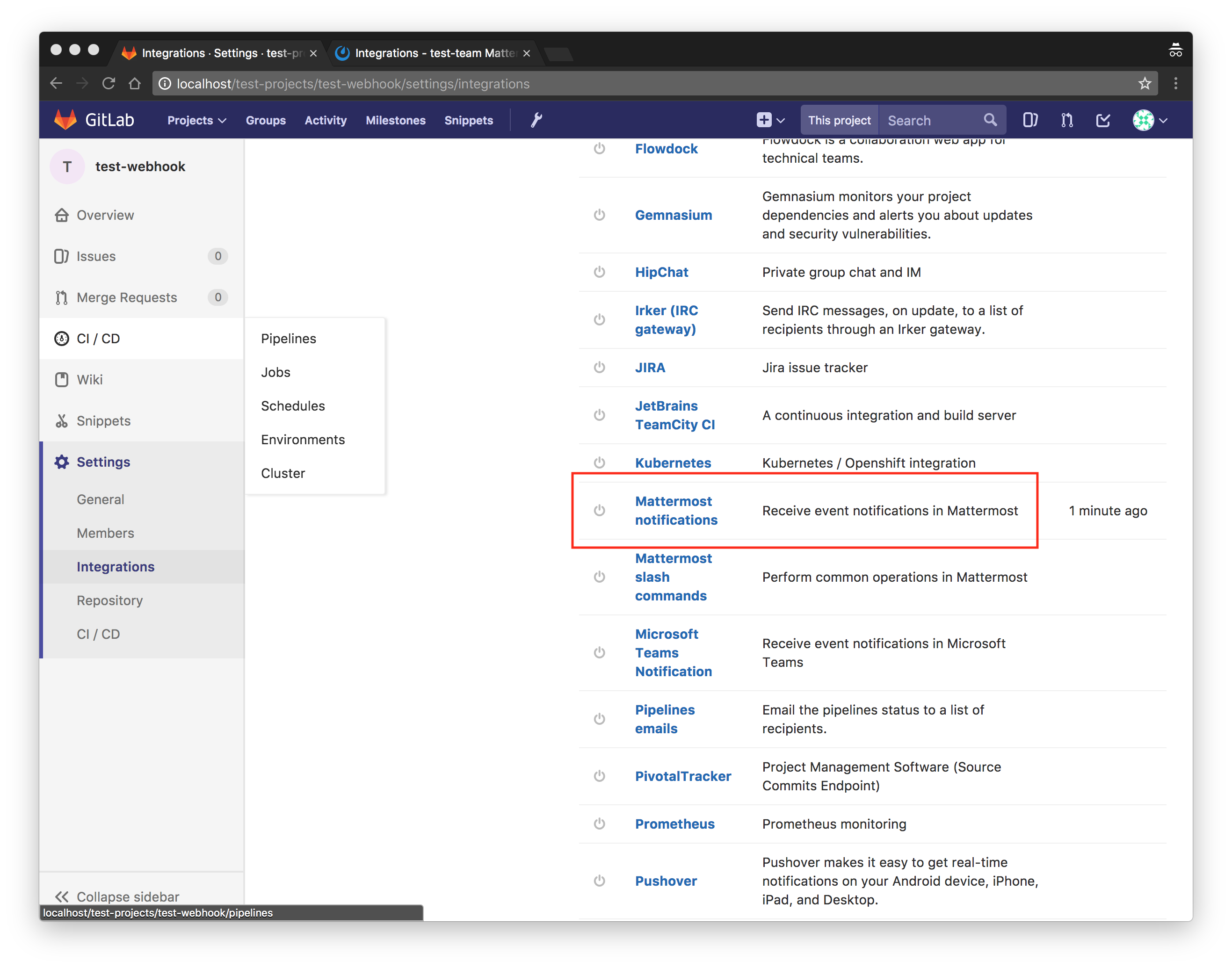Click the GitLab fox logo
Image resolution: width=1232 pixels, height=968 pixels.
[x=66, y=120]
